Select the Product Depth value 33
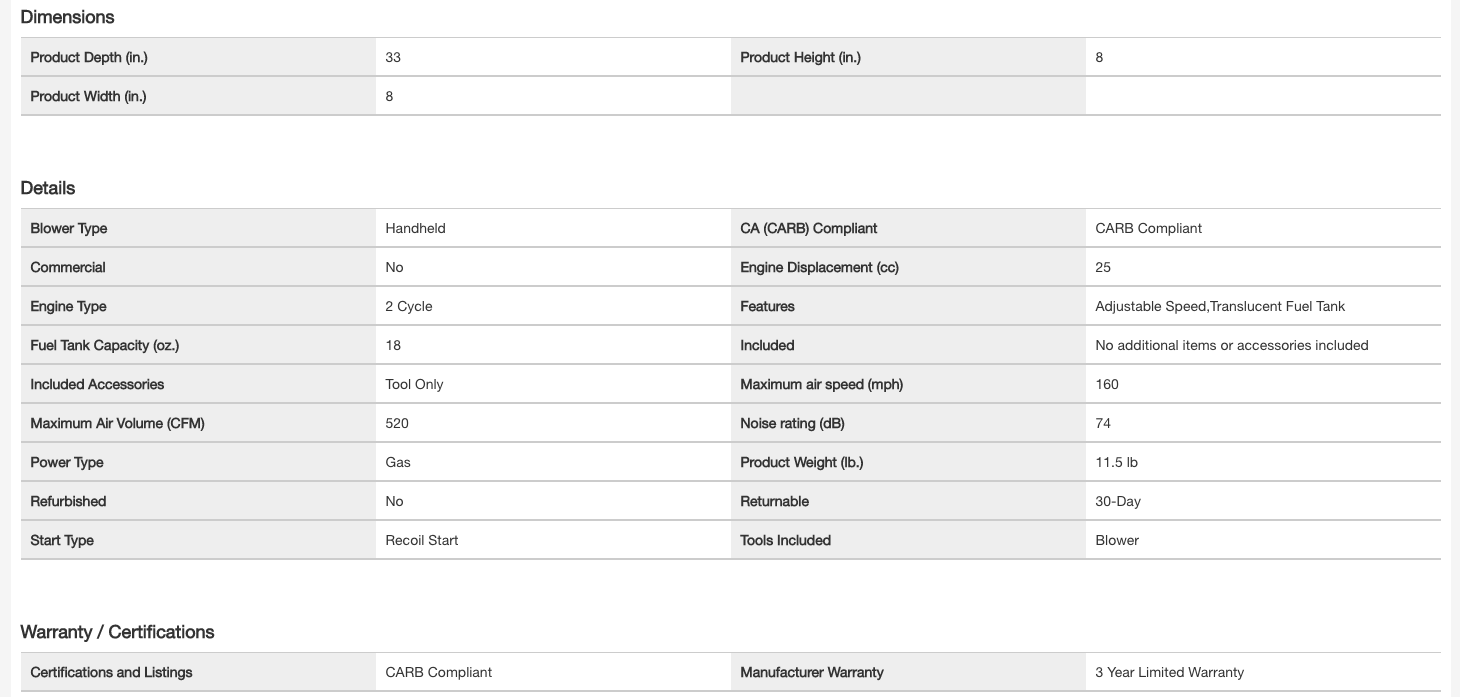This screenshot has height=697, width=1460. (x=393, y=58)
